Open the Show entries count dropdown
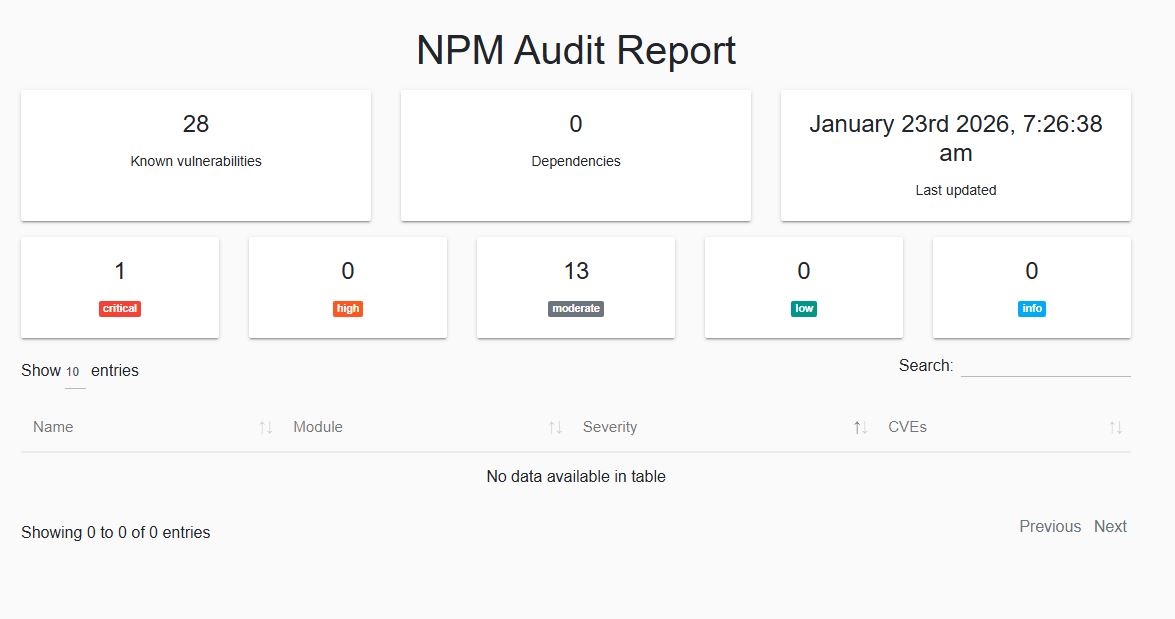 click(x=75, y=372)
